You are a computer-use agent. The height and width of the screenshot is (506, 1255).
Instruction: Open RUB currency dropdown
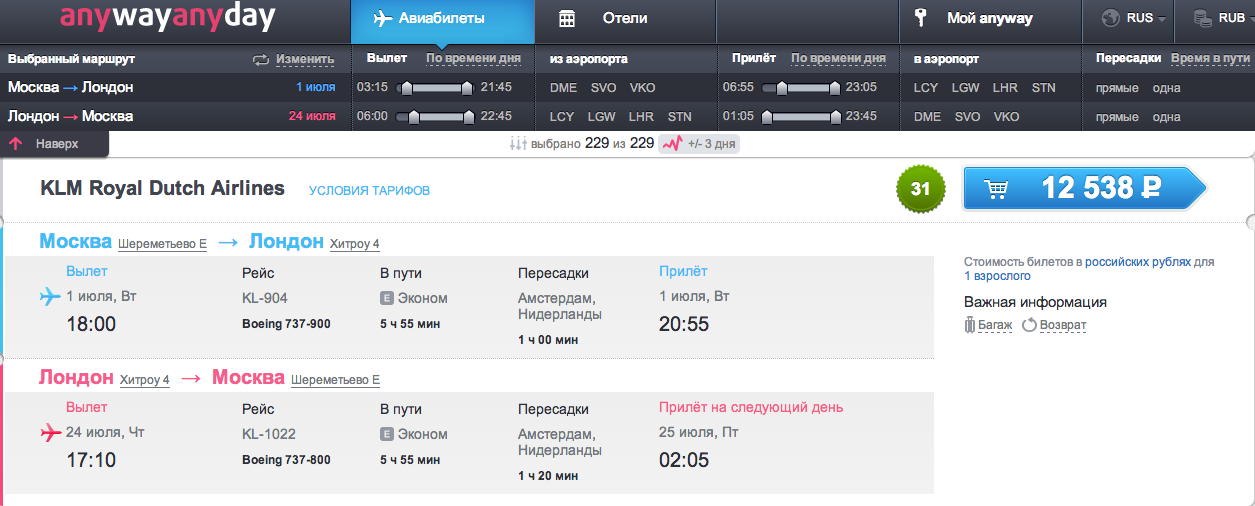click(x=1223, y=19)
